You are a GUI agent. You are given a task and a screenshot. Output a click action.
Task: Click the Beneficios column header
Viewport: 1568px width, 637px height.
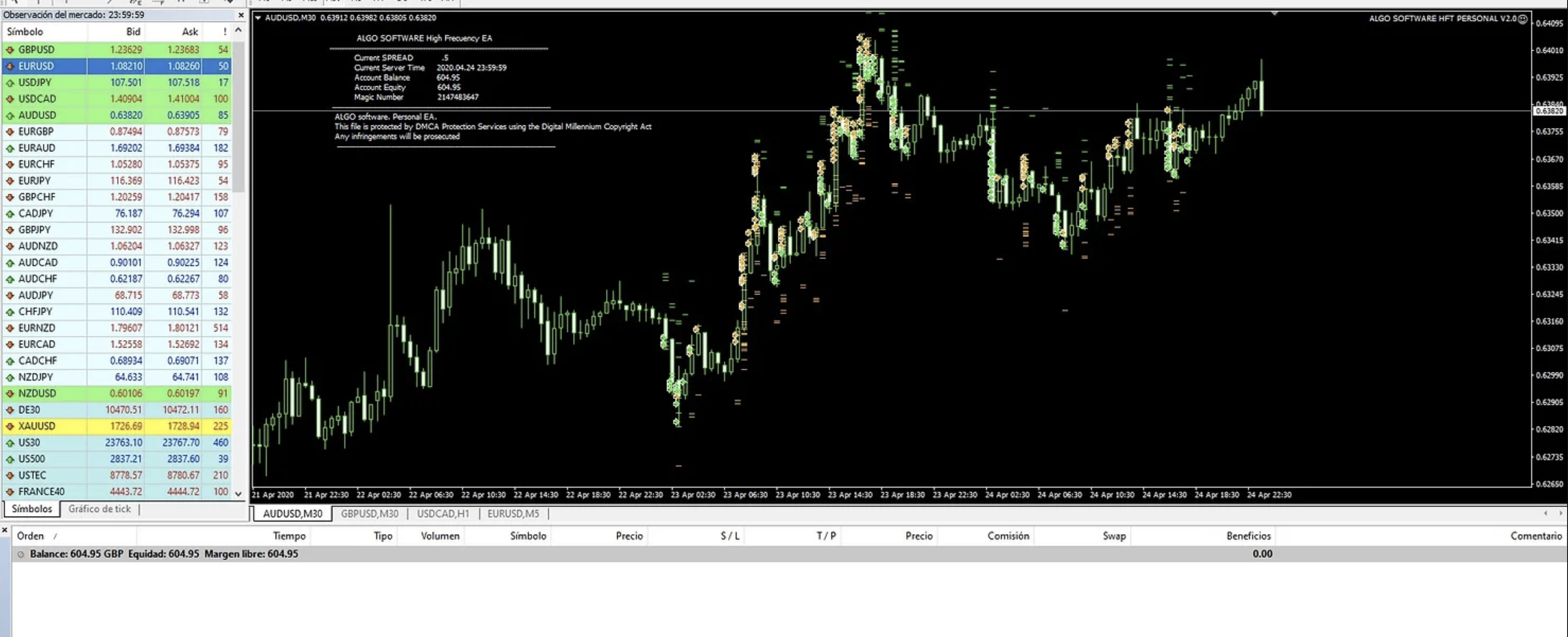(1204, 536)
